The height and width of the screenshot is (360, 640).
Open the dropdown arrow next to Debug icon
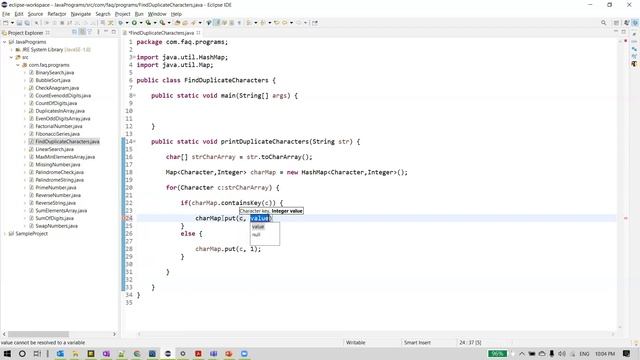127,23
